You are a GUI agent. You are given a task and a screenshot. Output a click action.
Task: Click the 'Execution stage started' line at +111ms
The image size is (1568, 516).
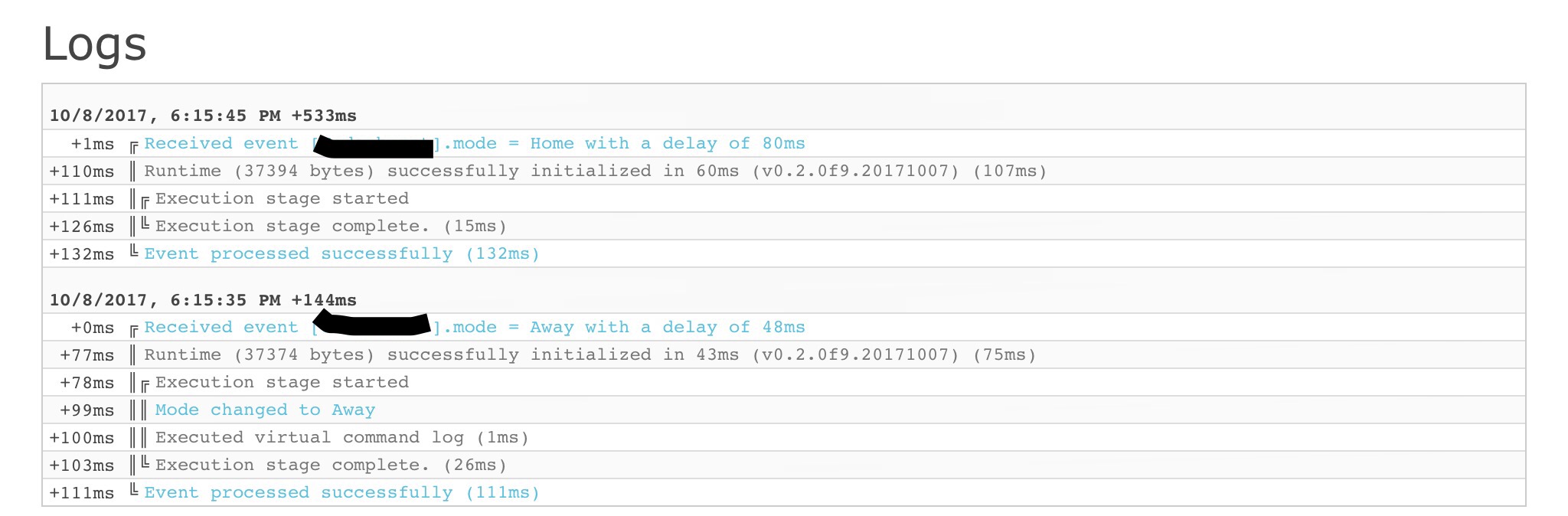tap(282, 198)
